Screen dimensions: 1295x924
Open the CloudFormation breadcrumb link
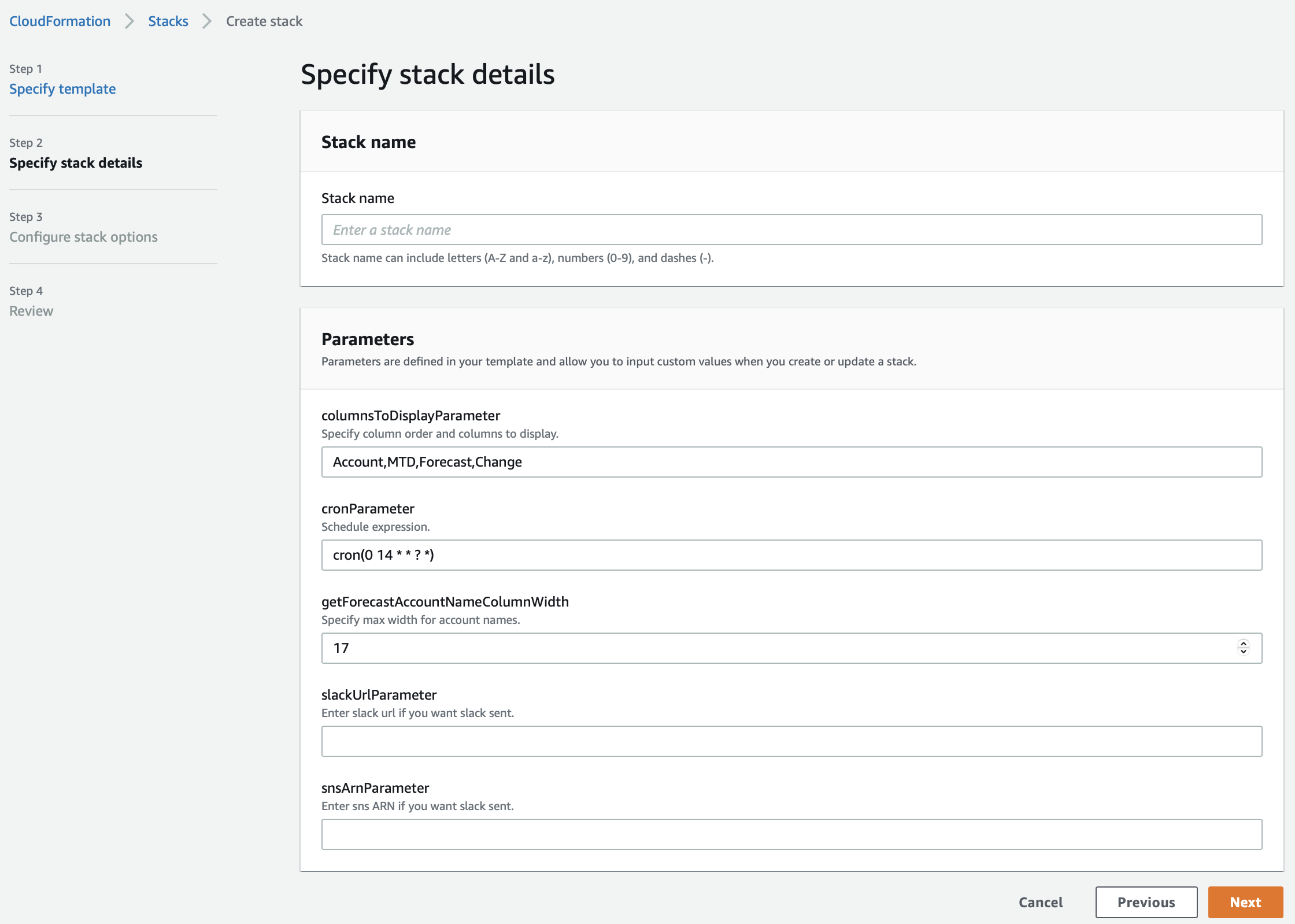(60, 21)
